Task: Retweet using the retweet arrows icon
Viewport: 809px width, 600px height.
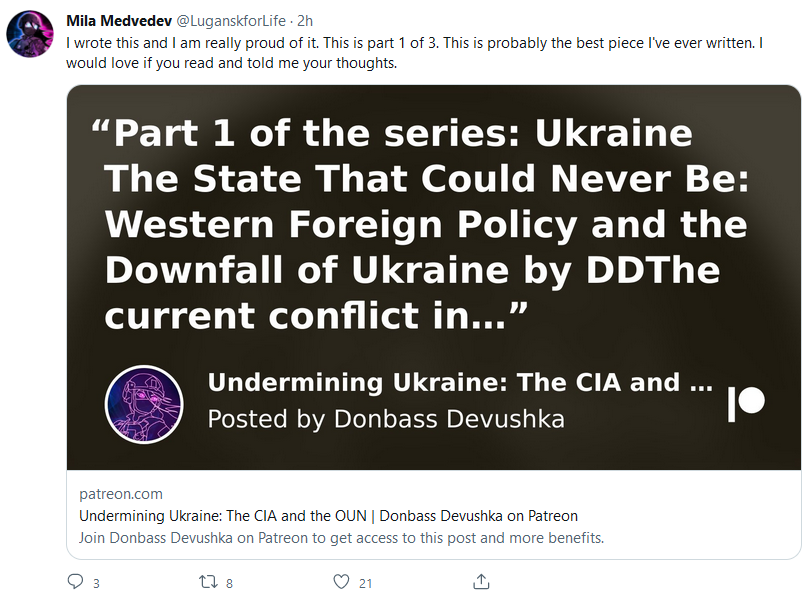Action: tap(208, 582)
